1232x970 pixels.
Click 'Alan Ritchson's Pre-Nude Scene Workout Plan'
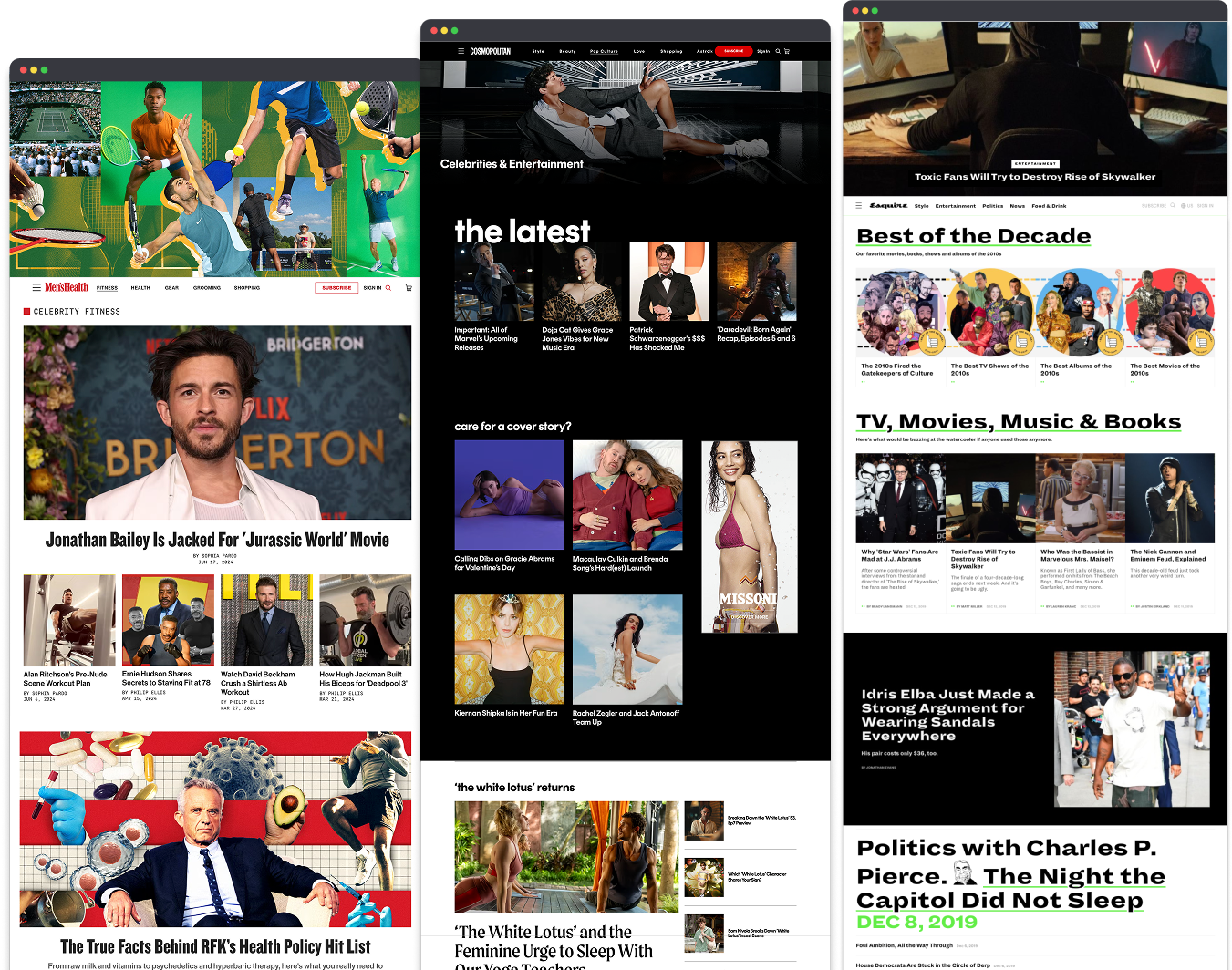click(x=65, y=679)
